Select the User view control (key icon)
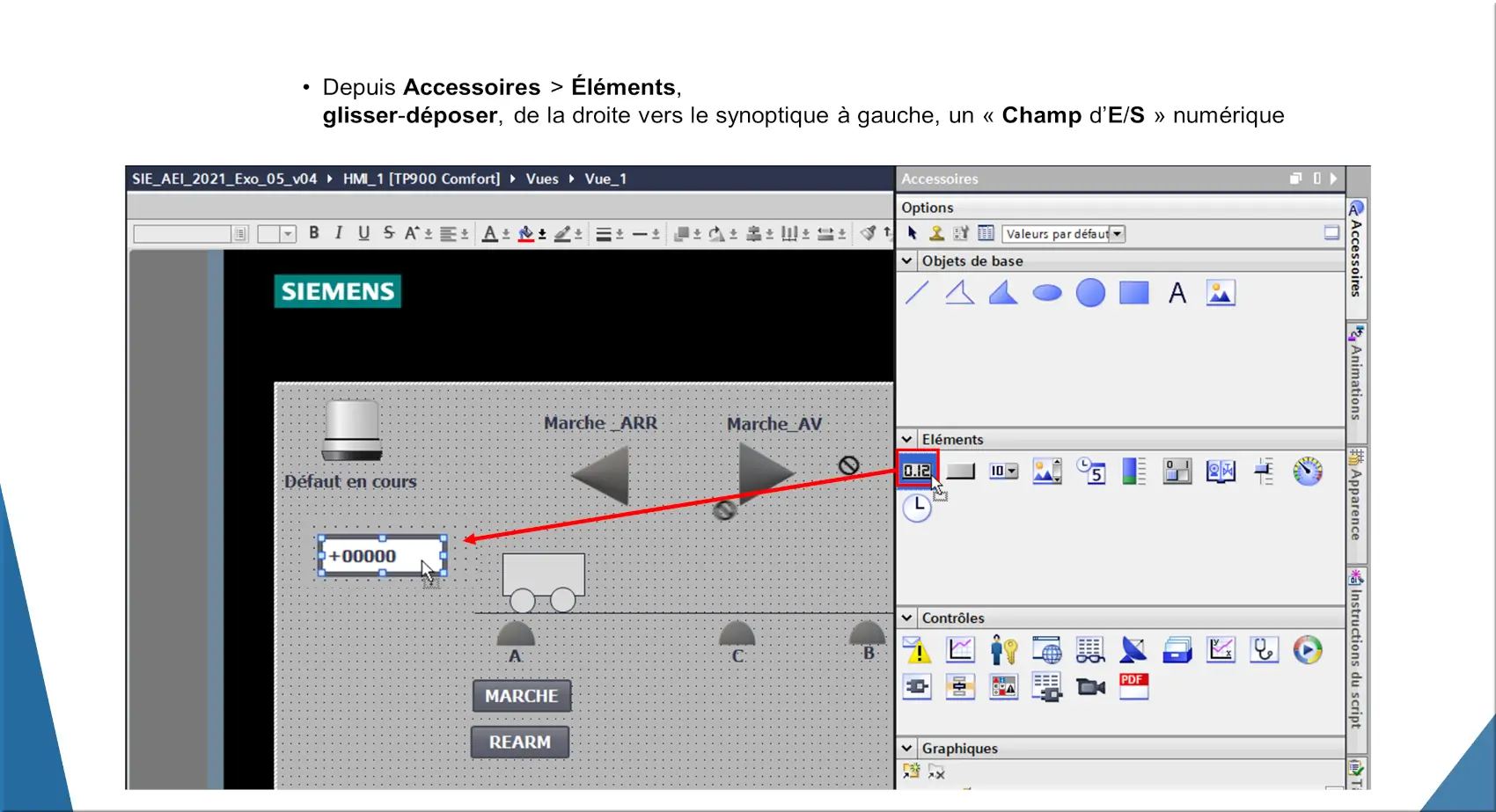This screenshot has width=1496, height=812. pyautogui.click(x=1003, y=650)
